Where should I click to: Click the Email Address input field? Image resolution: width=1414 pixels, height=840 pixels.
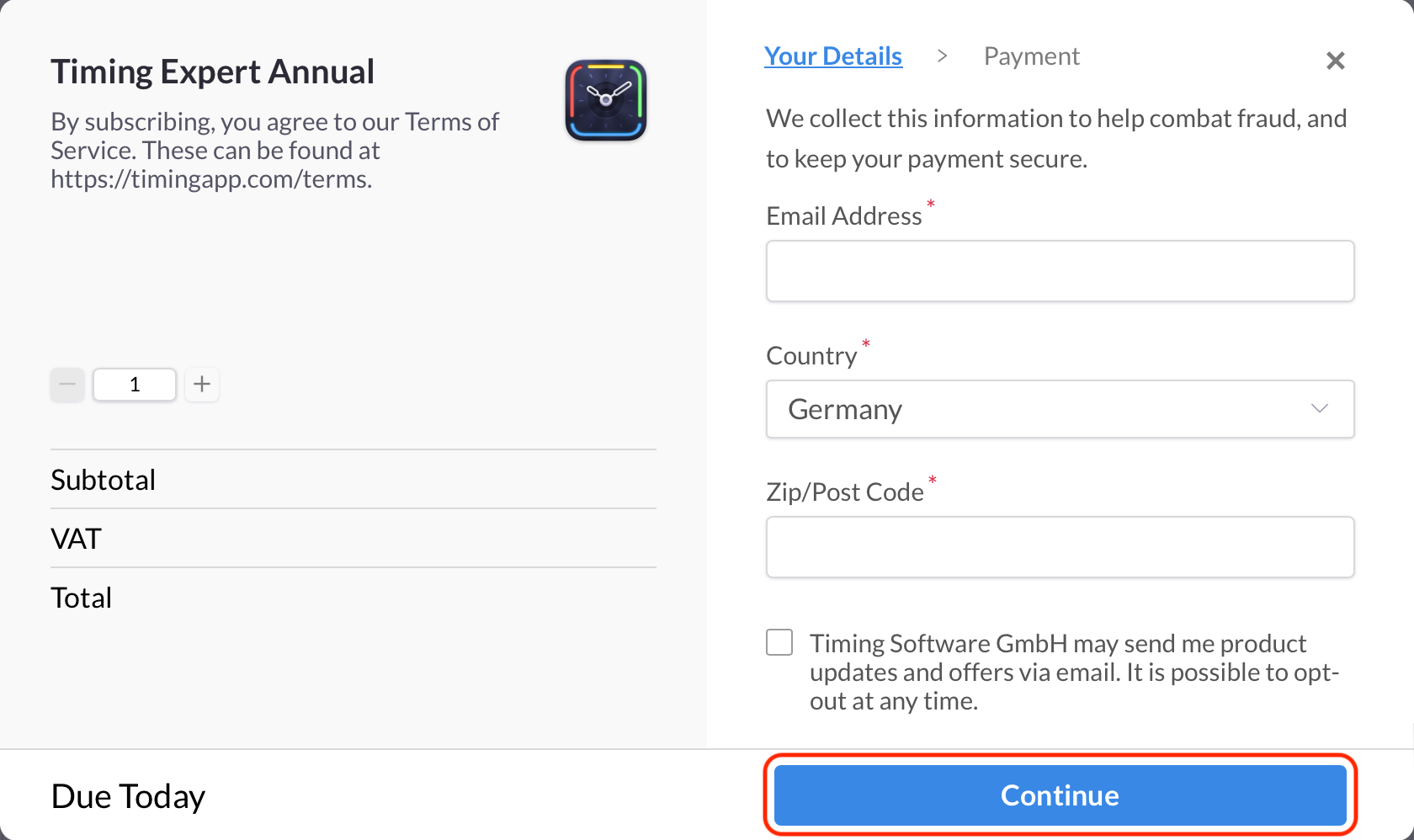tap(1060, 270)
